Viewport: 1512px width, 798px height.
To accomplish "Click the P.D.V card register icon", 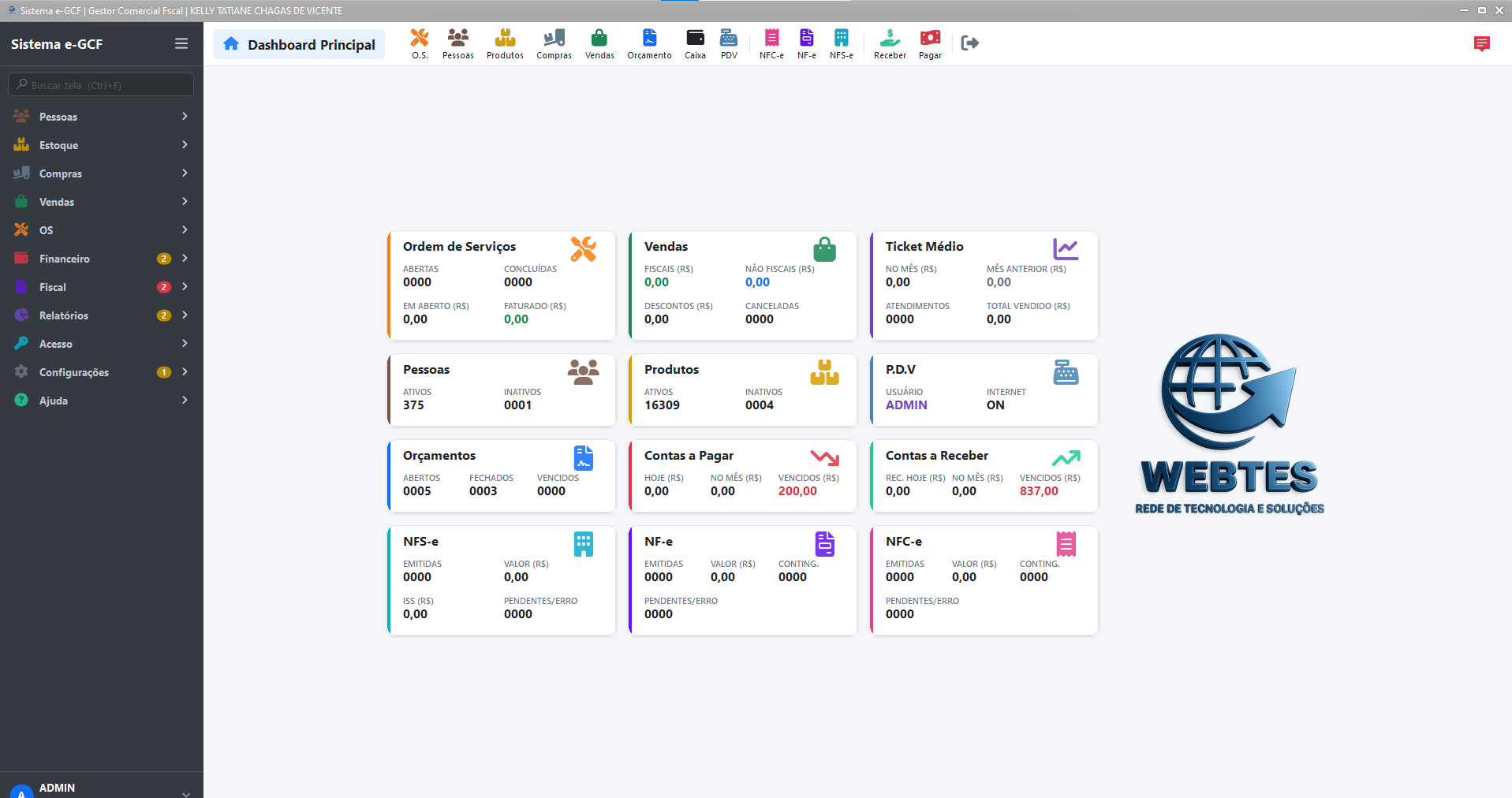I will click(1066, 372).
